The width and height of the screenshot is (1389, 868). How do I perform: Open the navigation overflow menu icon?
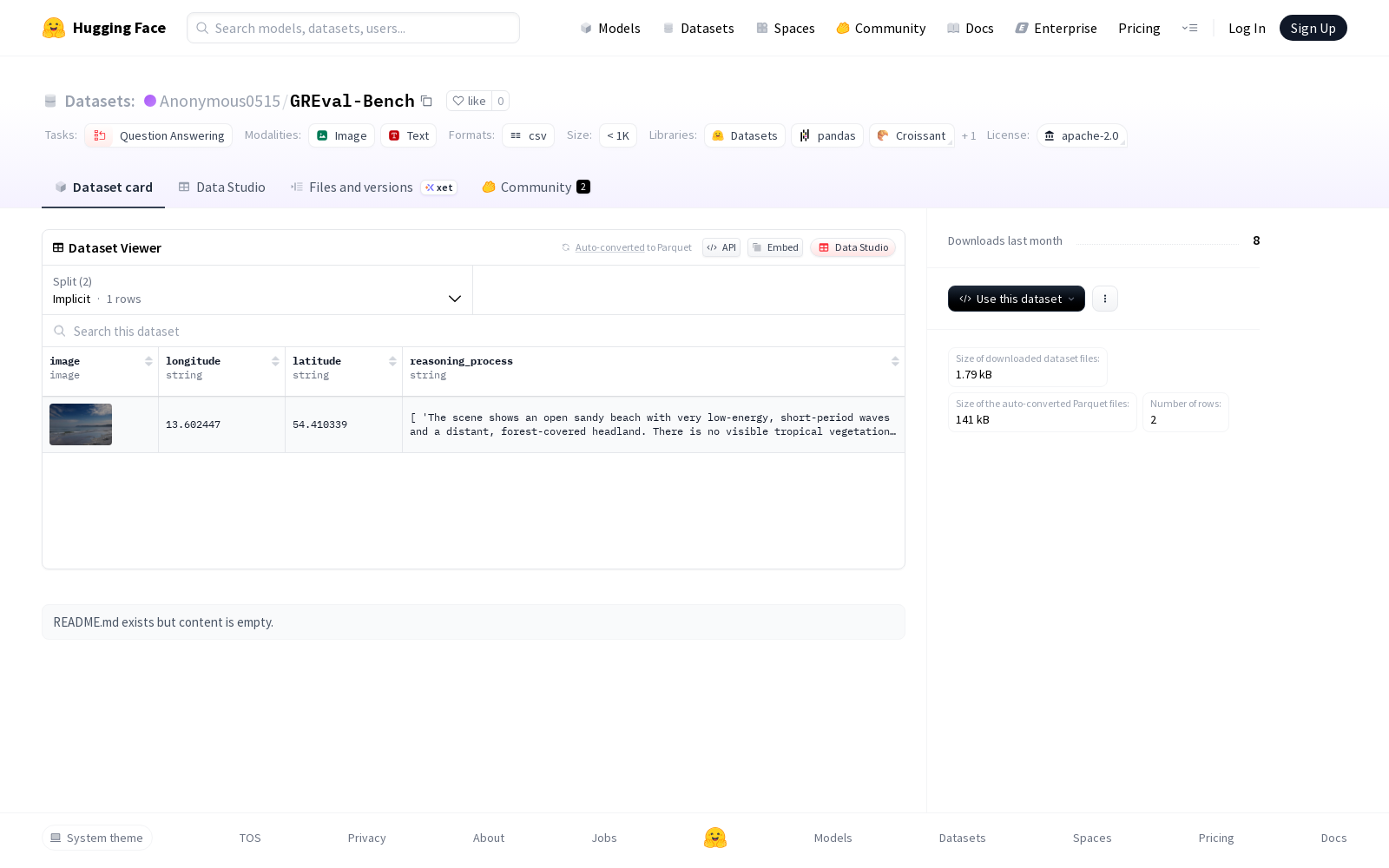tap(1189, 28)
